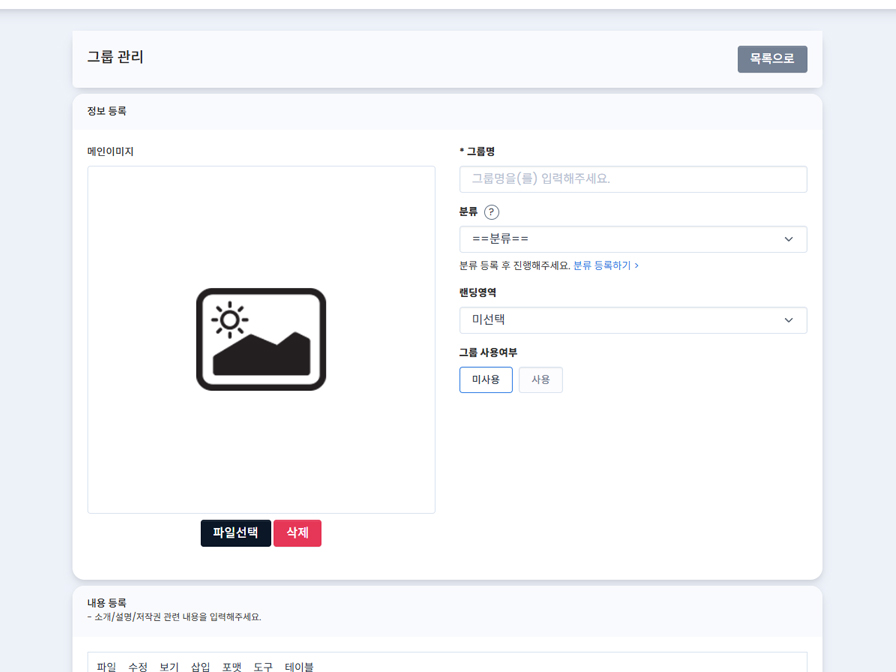This screenshot has width=896, height=672.
Task: Click the 목록으로 button
Action: click(772, 59)
